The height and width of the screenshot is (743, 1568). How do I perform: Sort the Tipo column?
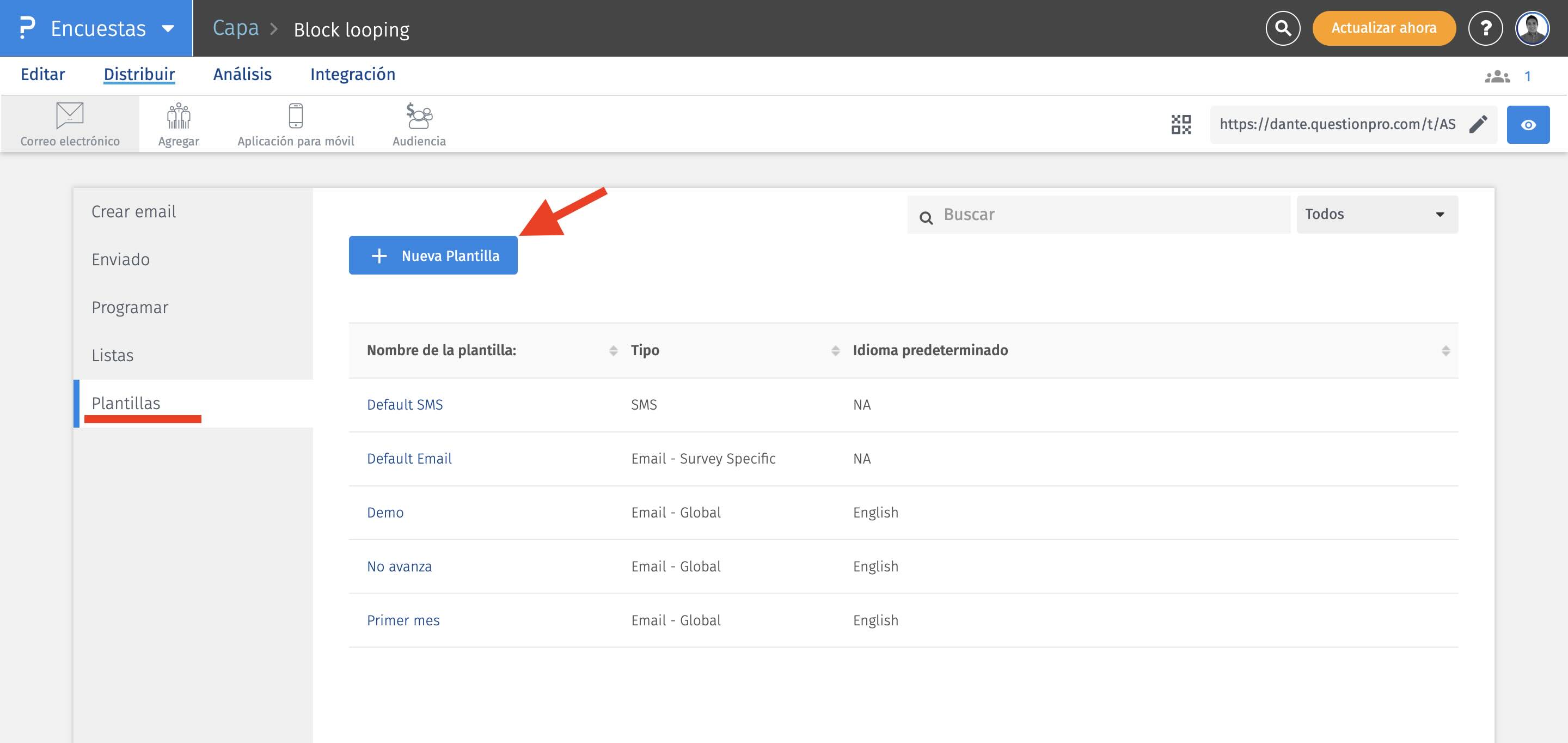point(835,351)
